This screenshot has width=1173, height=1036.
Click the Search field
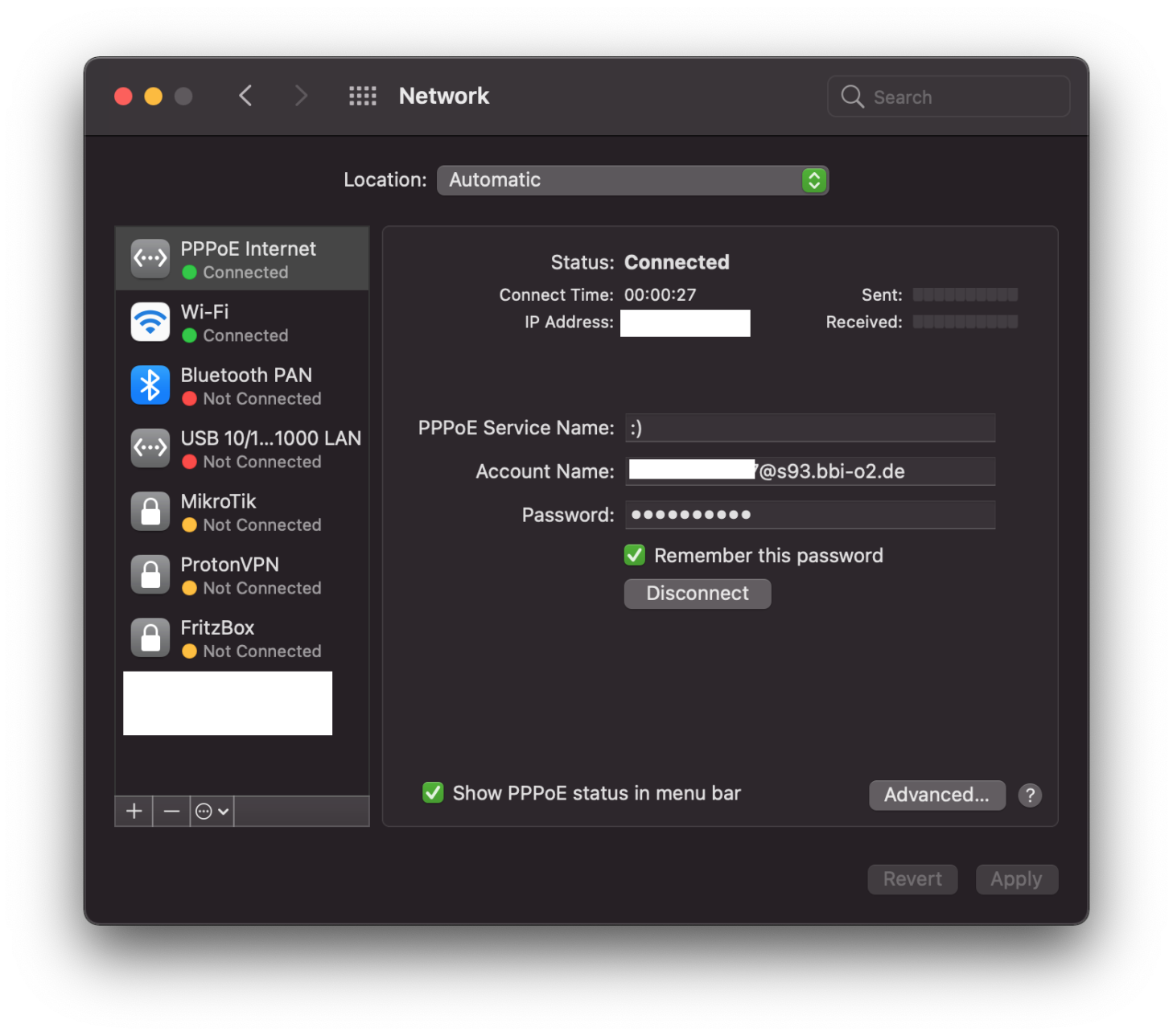click(949, 97)
